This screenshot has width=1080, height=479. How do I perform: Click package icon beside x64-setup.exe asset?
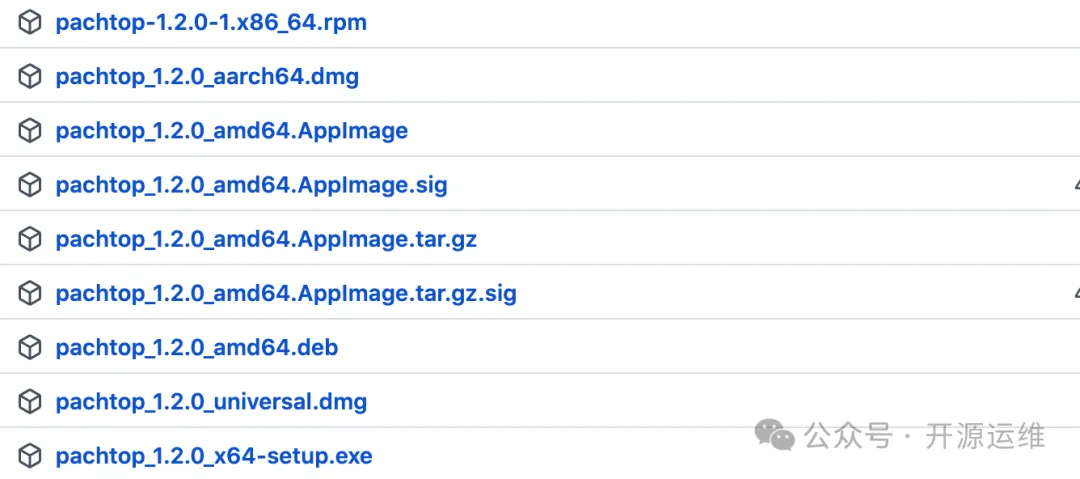click(x=30, y=456)
